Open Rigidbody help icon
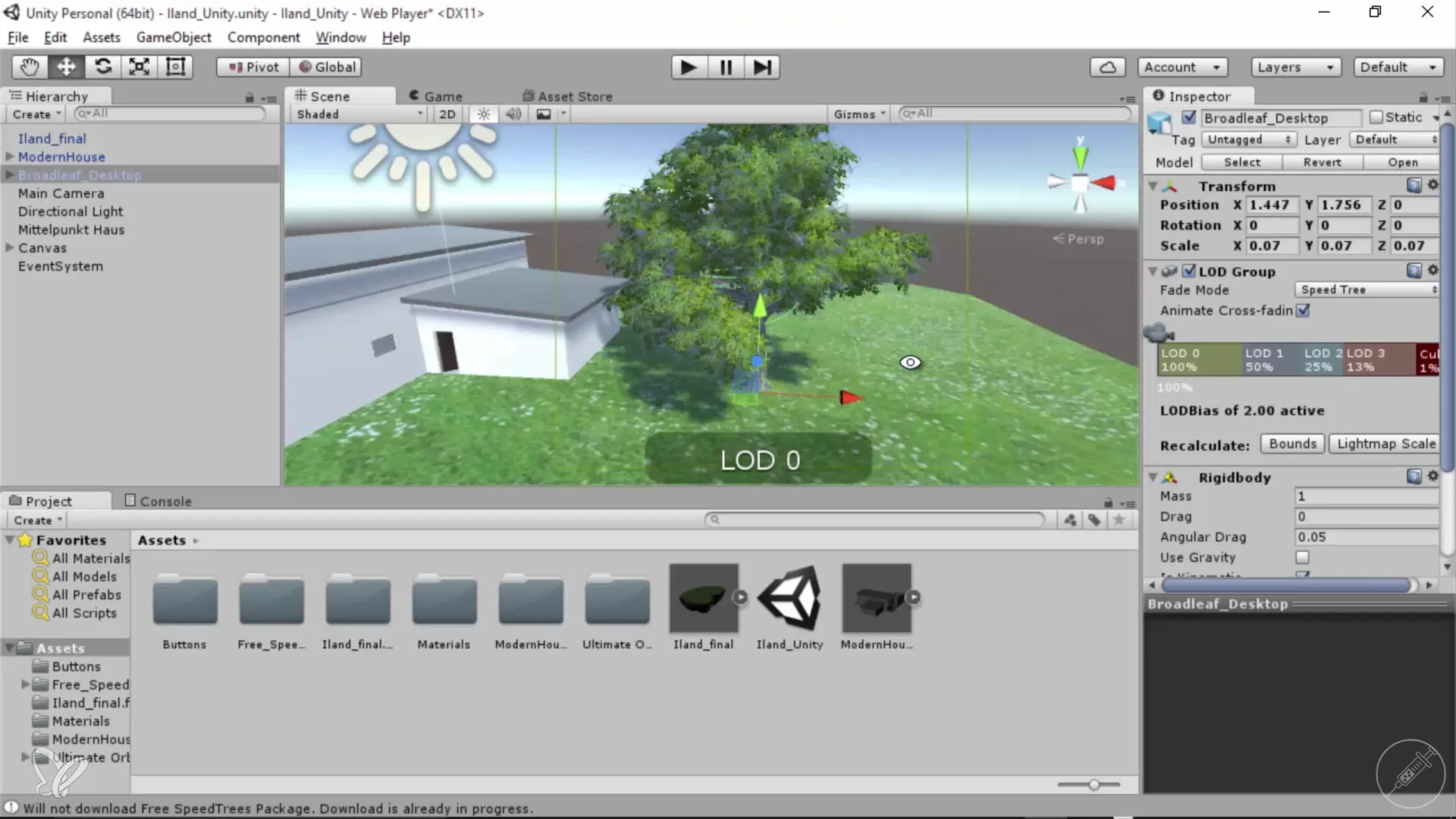1456x819 pixels. 1414,476
